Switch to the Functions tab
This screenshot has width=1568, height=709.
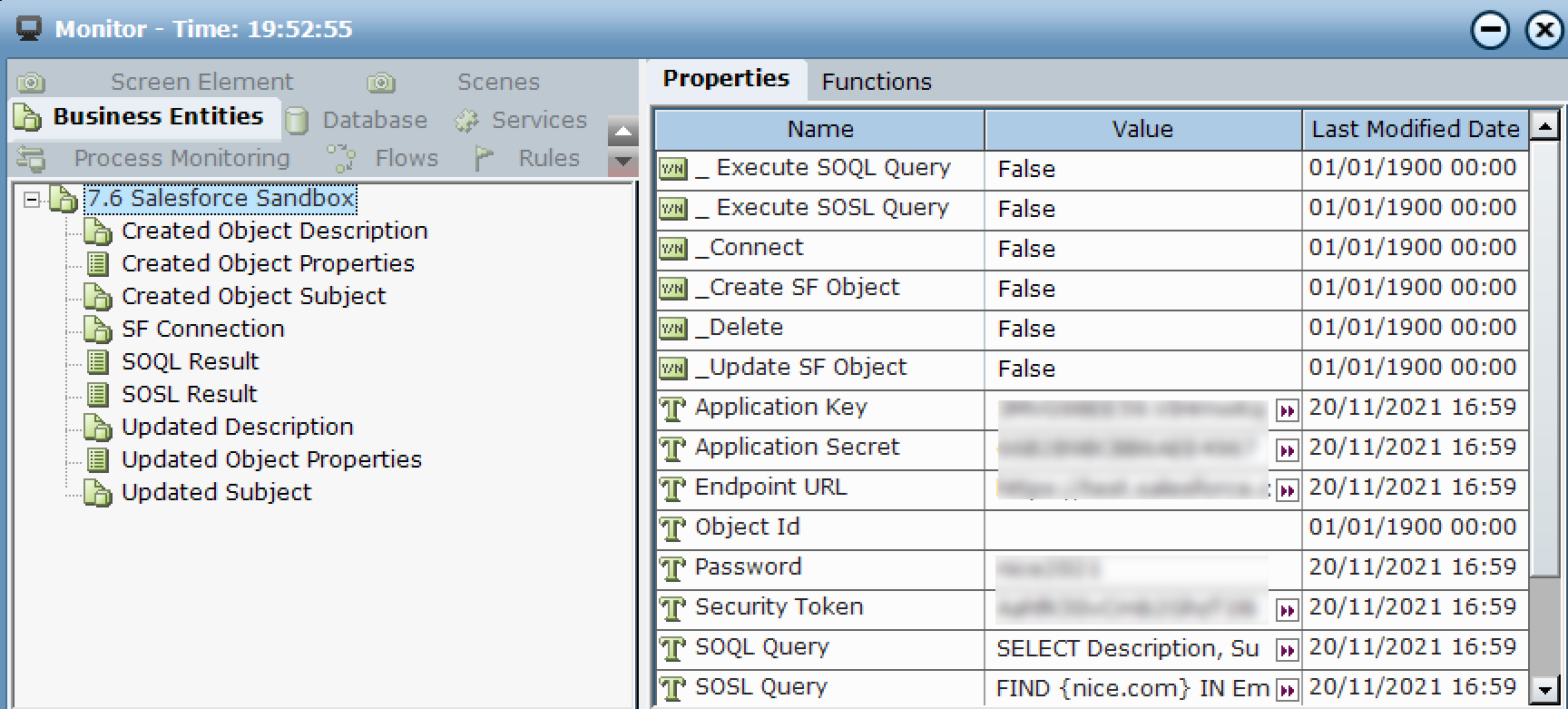coord(877,82)
